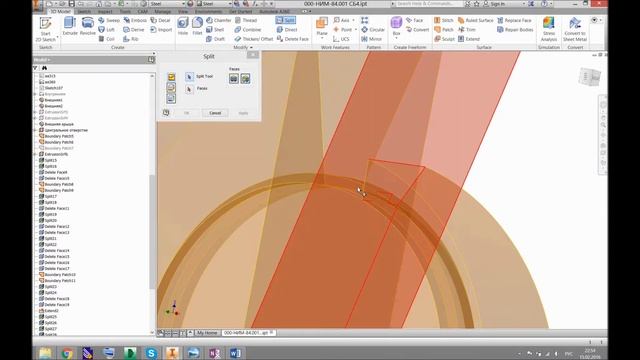Select the Emboss tool
Screen dimensions: 640x360
(x=135, y=20)
